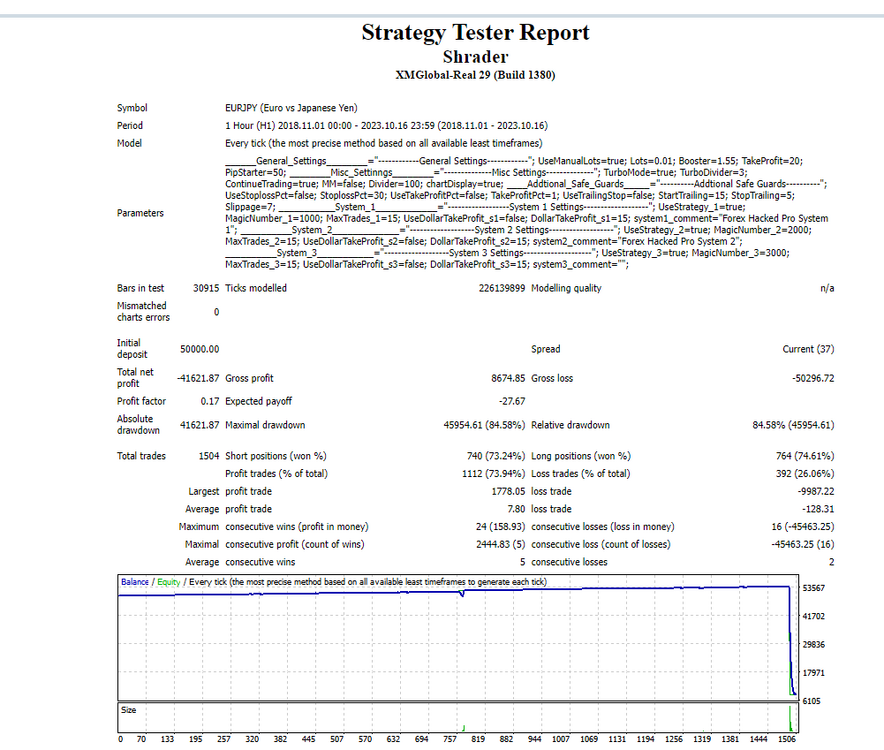884x750 pixels.
Task: Select the 740 (73.24%) short positions value
Action: pos(496,456)
